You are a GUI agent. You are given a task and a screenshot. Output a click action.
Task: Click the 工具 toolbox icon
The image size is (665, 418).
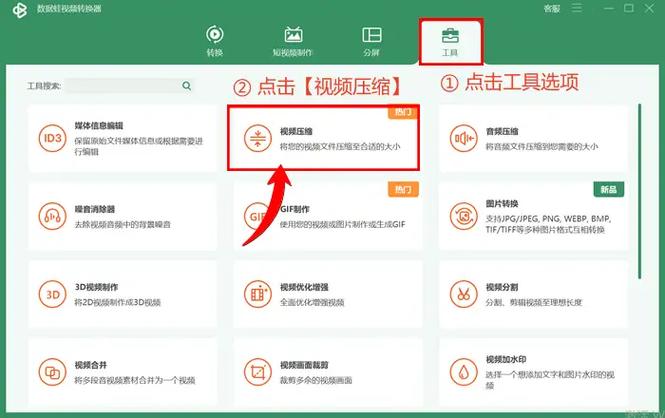pyautogui.click(x=450, y=36)
